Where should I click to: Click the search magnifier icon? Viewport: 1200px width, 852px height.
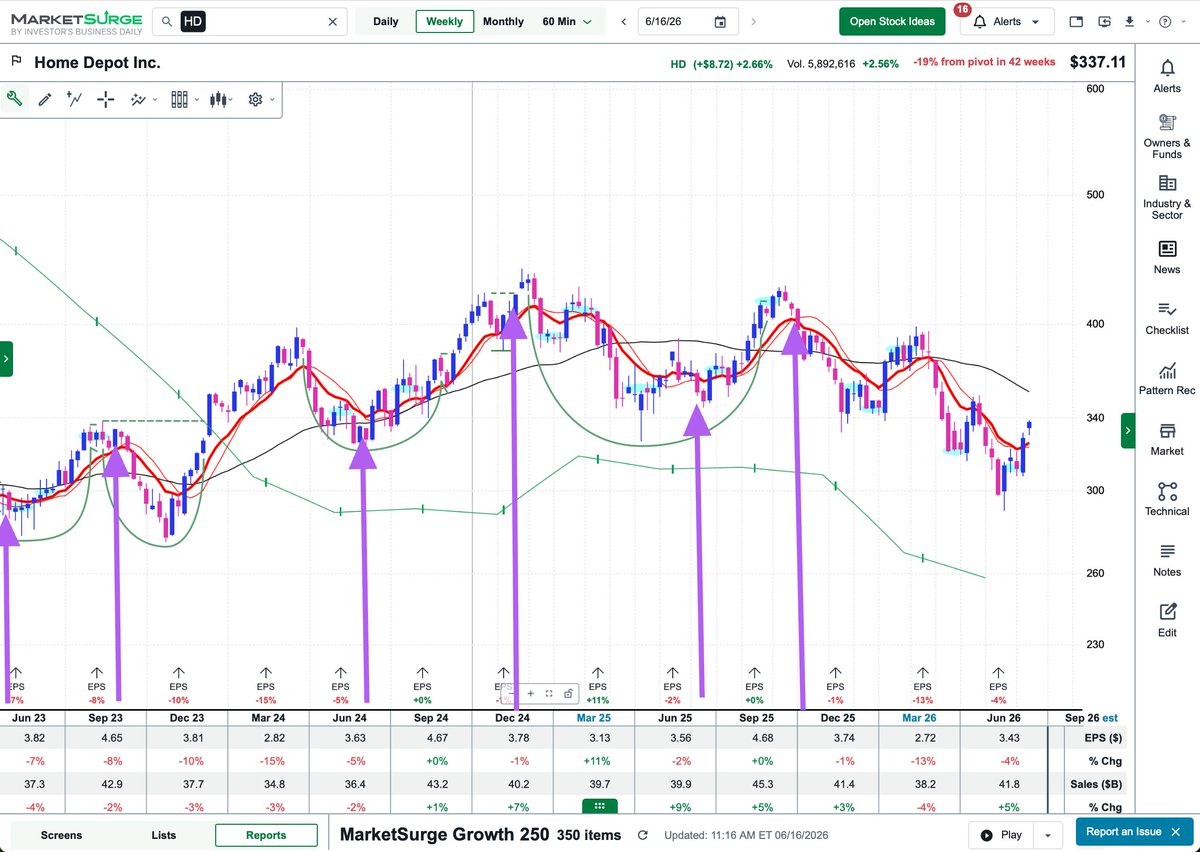(166, 22)
